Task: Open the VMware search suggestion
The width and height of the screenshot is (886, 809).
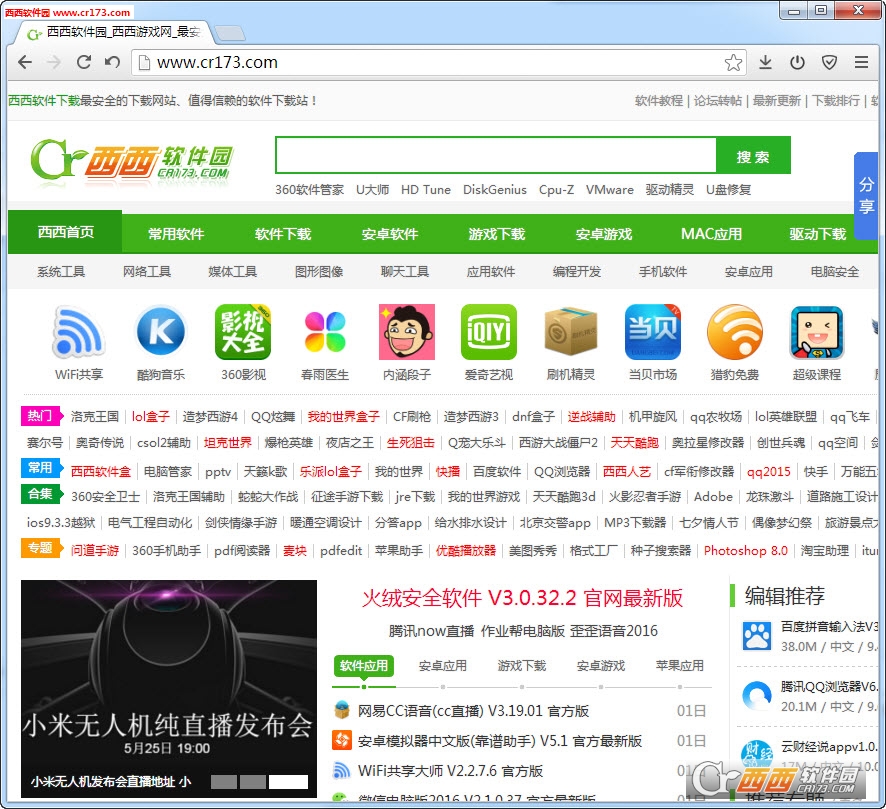Action: pos(609,189)
